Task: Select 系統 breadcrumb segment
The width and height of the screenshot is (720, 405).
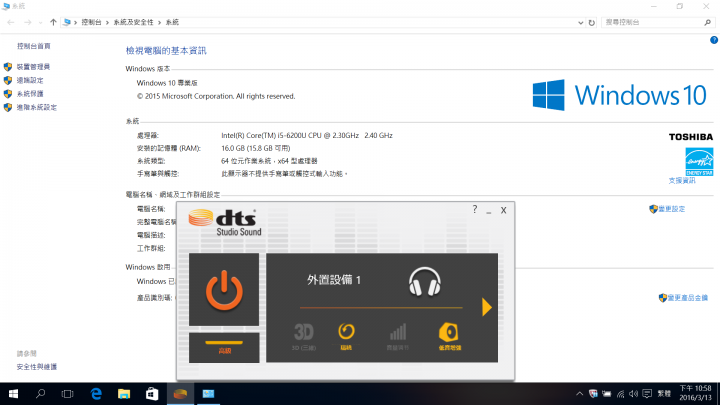Action: coord(172,22)
